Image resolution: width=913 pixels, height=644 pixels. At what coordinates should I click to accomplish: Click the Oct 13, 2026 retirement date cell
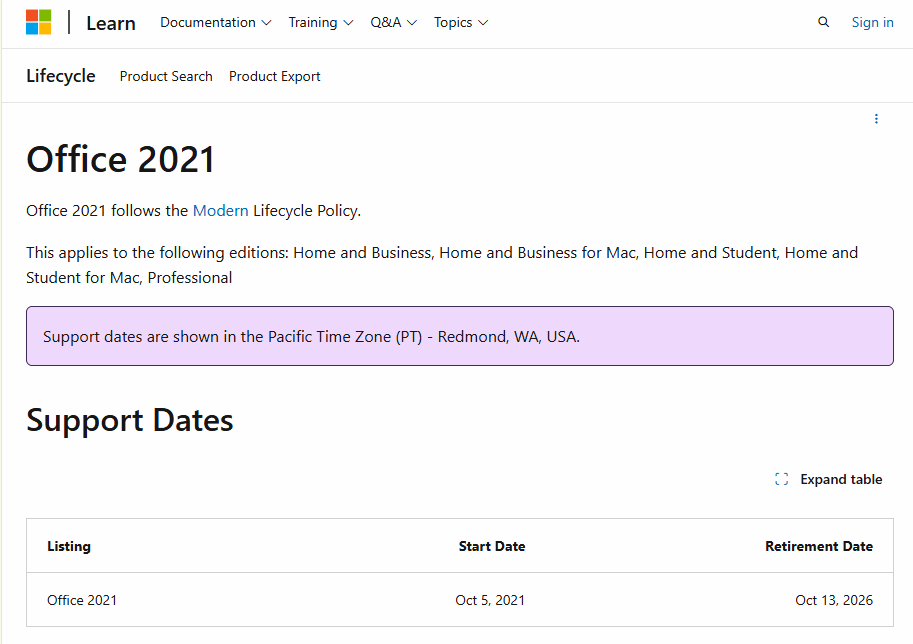(833, 600)
